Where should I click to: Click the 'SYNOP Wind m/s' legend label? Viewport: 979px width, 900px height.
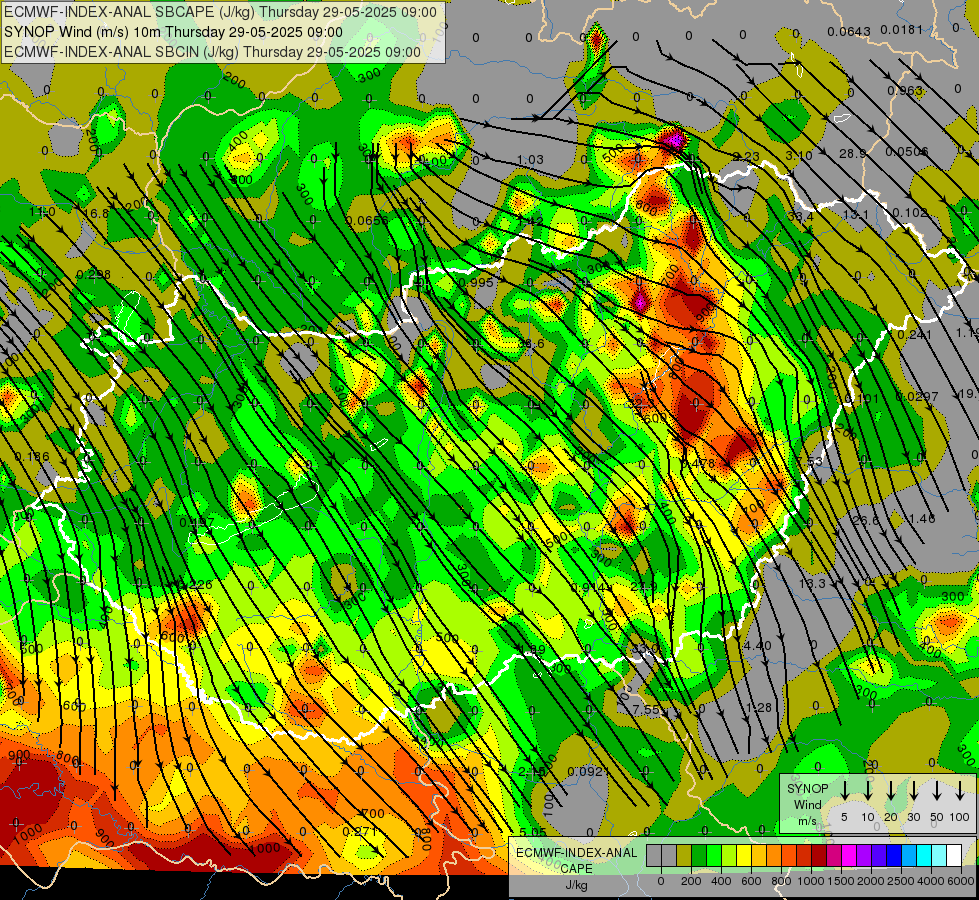[807, 804]
